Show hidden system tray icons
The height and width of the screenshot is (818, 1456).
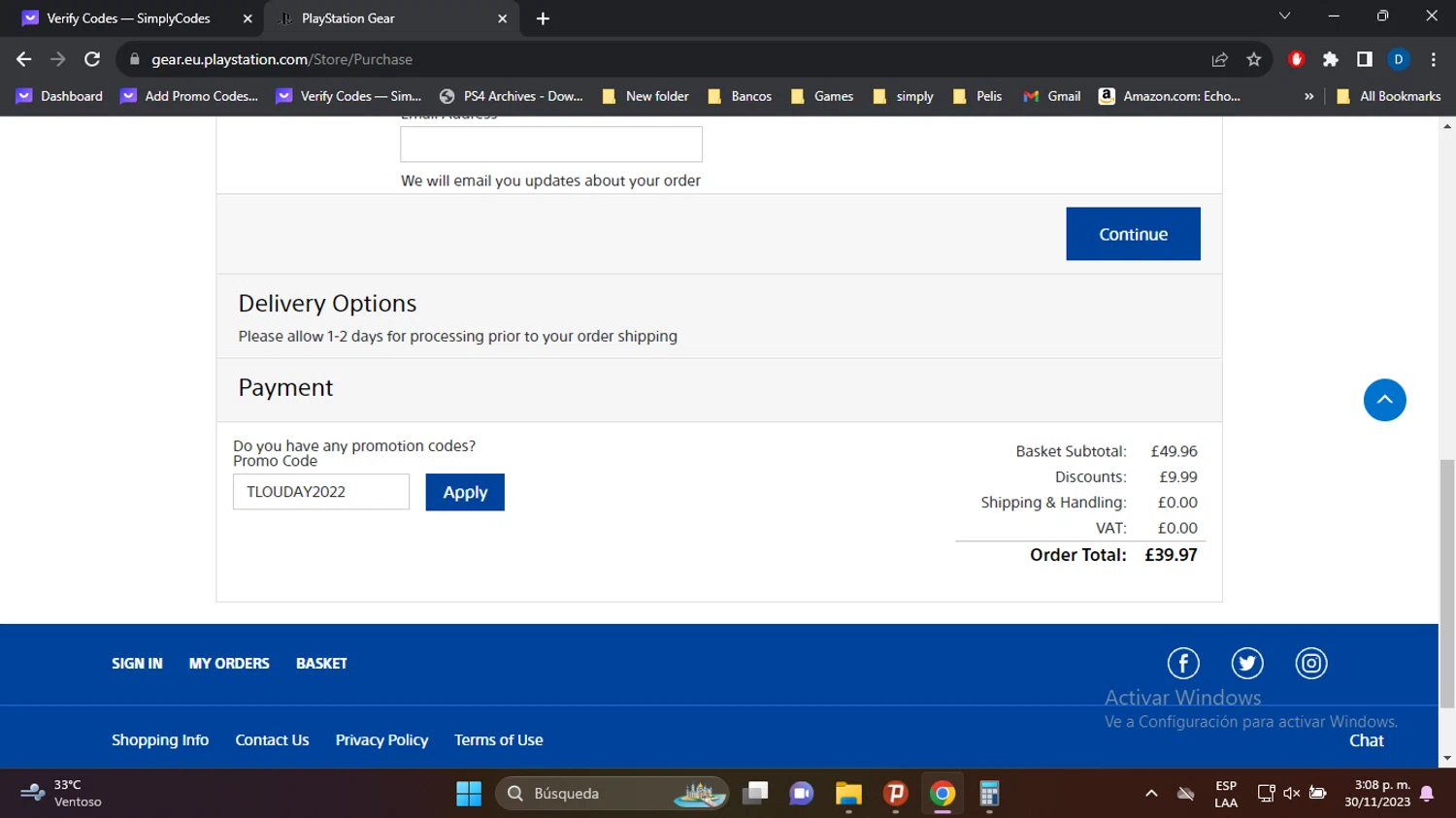point(1151,794)
